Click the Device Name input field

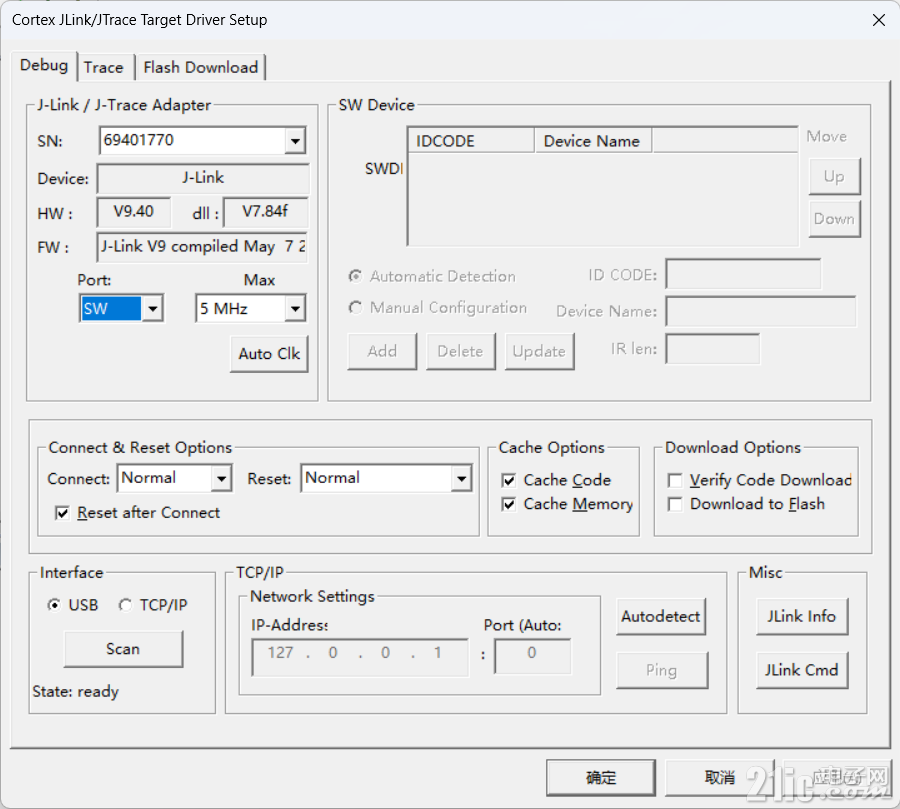[x=761, y=311]
